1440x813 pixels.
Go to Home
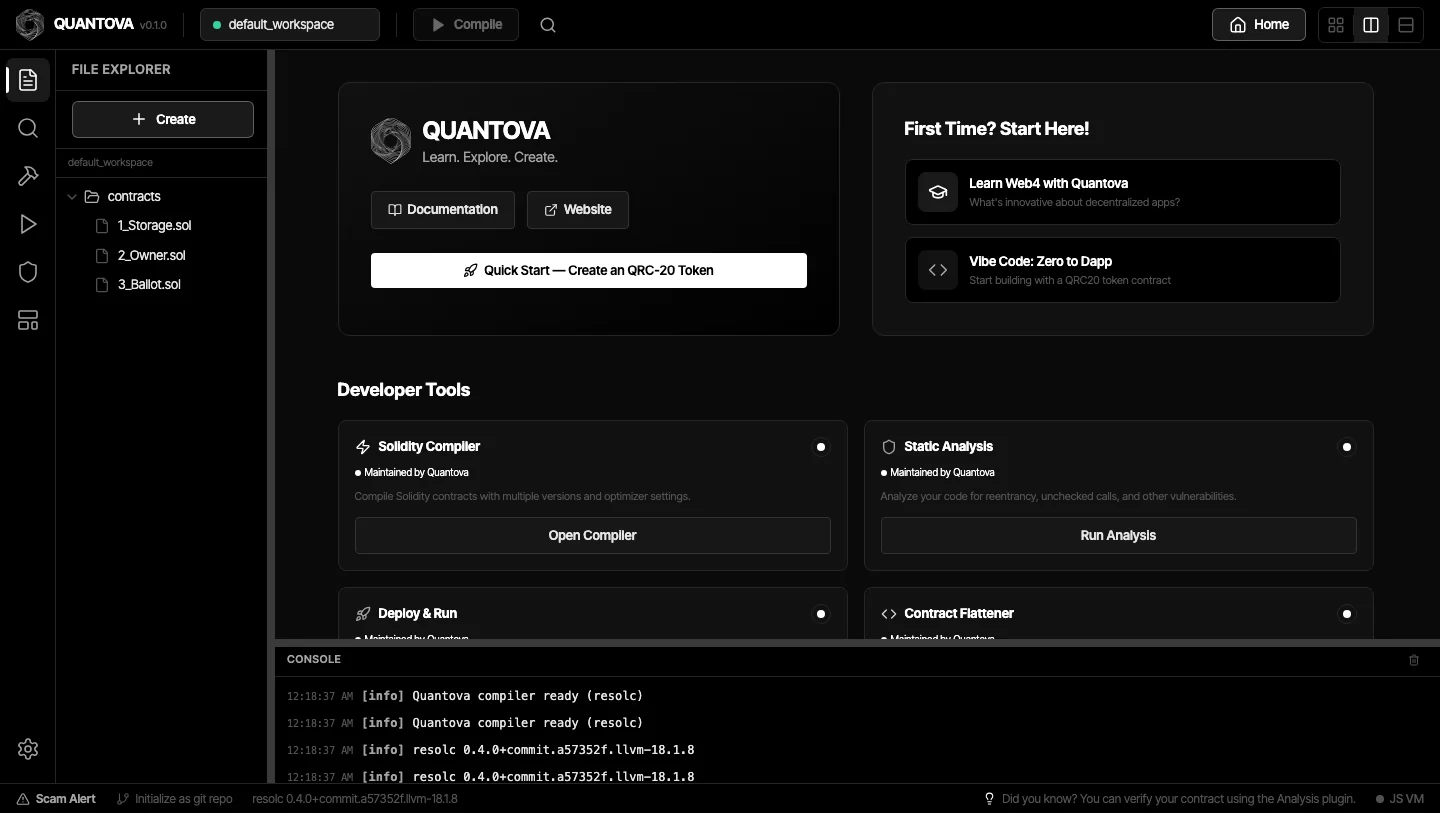point(1259,25)
